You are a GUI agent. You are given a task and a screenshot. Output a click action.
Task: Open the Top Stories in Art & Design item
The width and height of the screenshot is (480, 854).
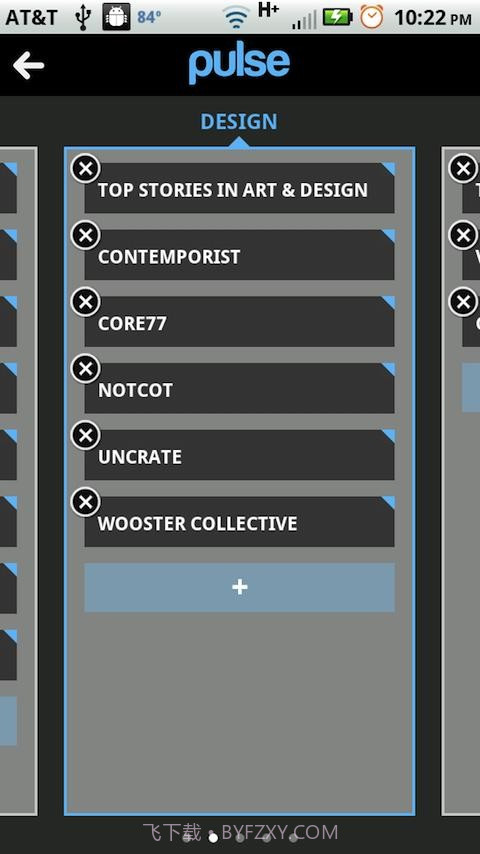pos(239,187)
